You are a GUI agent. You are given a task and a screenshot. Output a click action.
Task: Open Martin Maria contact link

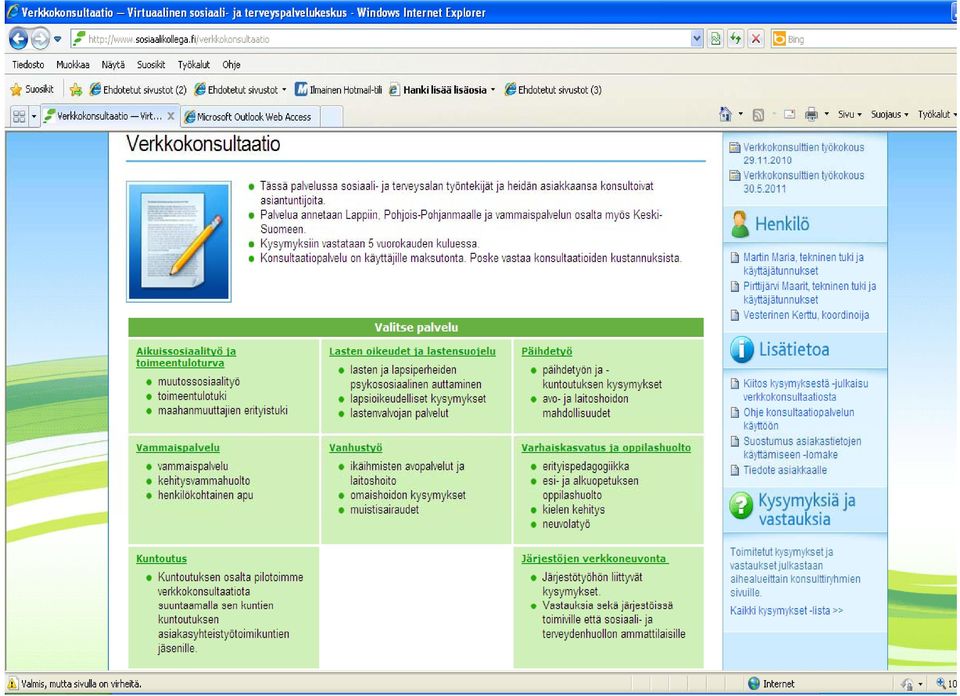(803, 264)
